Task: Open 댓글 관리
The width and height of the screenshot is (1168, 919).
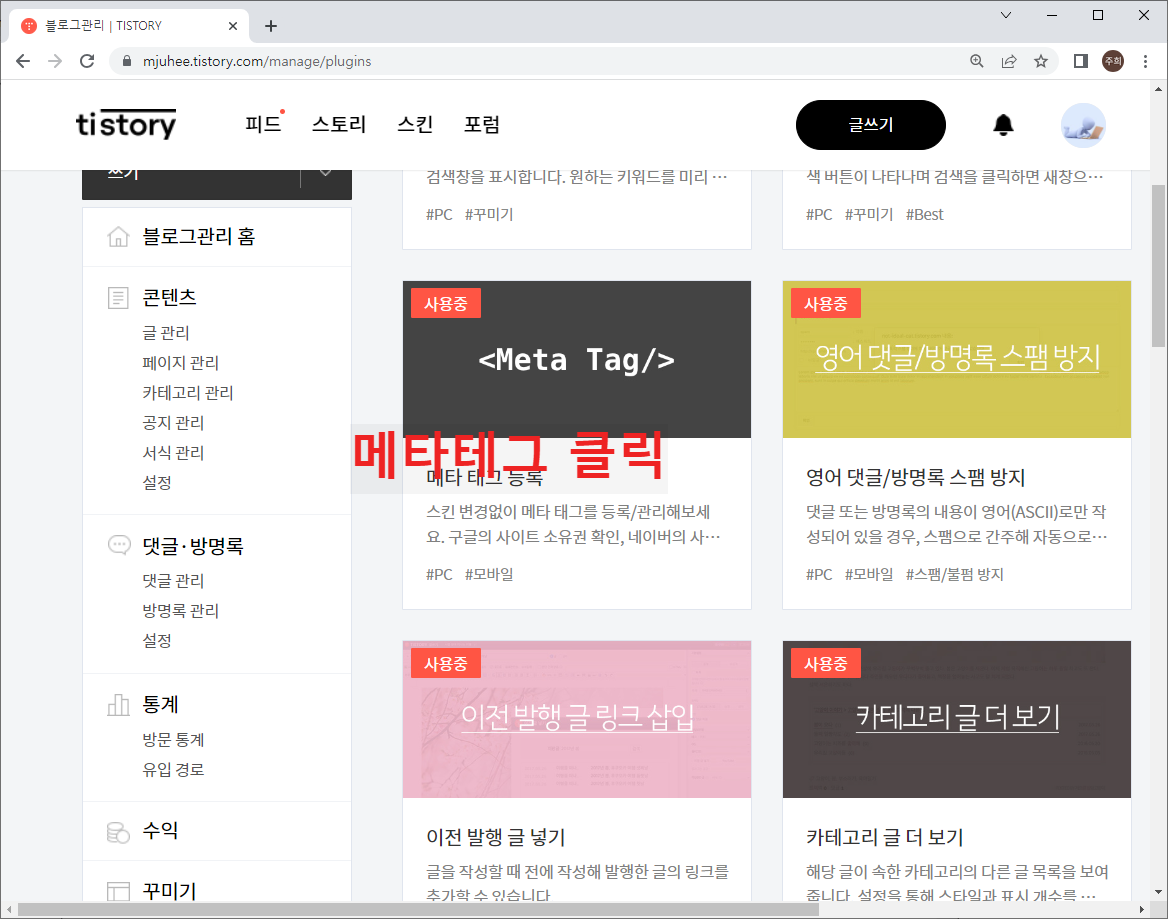Action: (174, 580)
